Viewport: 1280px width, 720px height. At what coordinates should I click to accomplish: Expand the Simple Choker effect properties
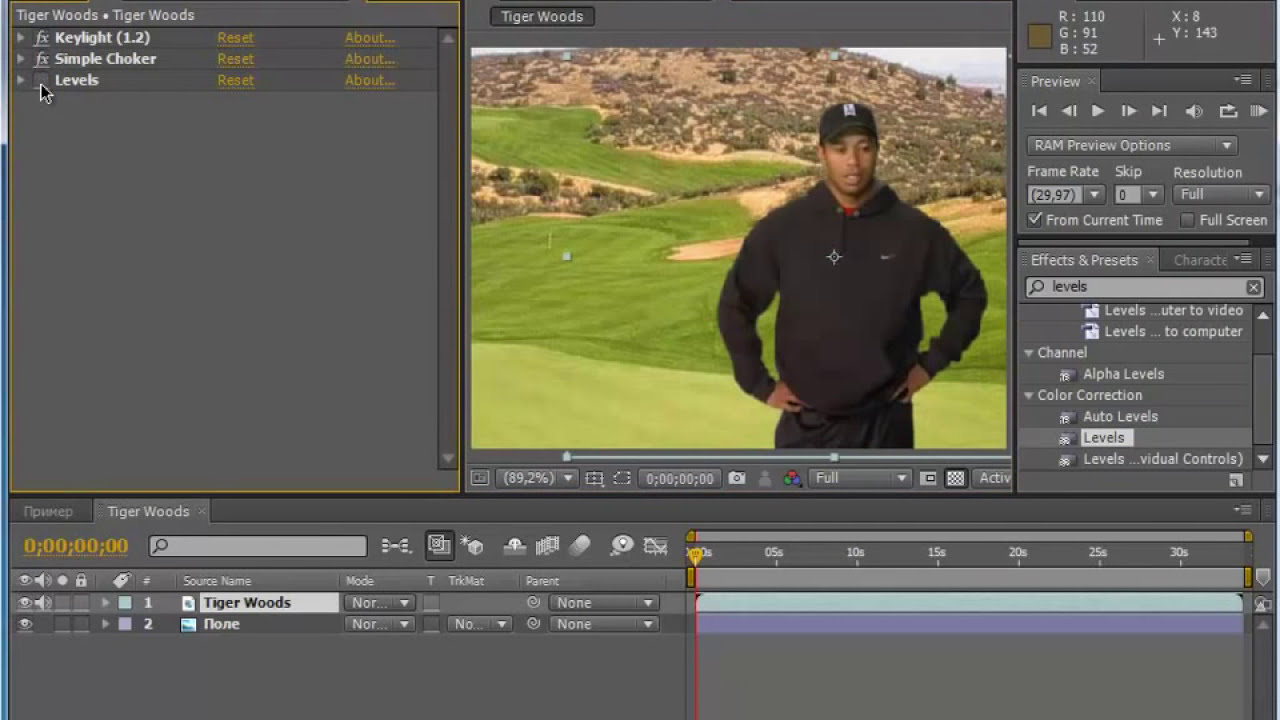point(21,59)
